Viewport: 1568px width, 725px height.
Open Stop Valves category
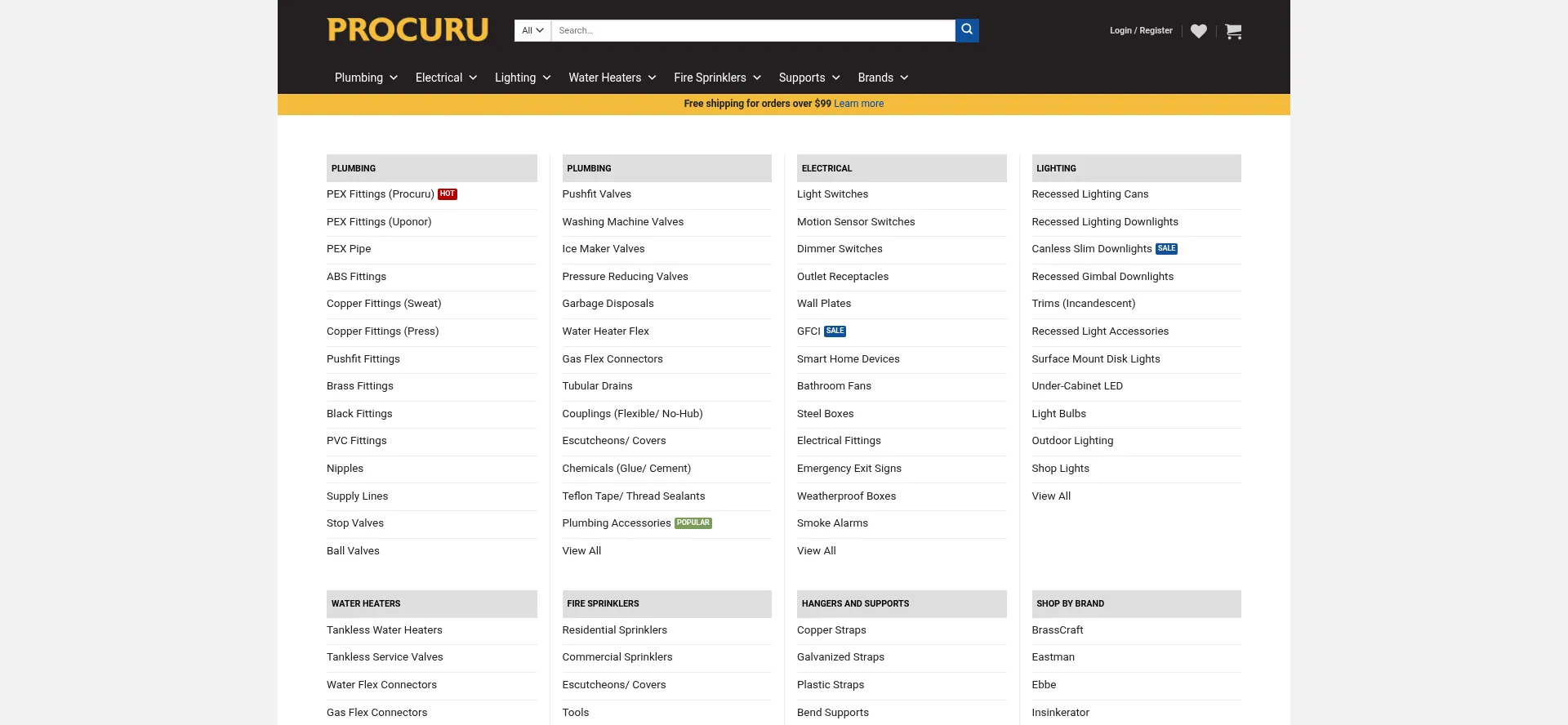point(355,523)
